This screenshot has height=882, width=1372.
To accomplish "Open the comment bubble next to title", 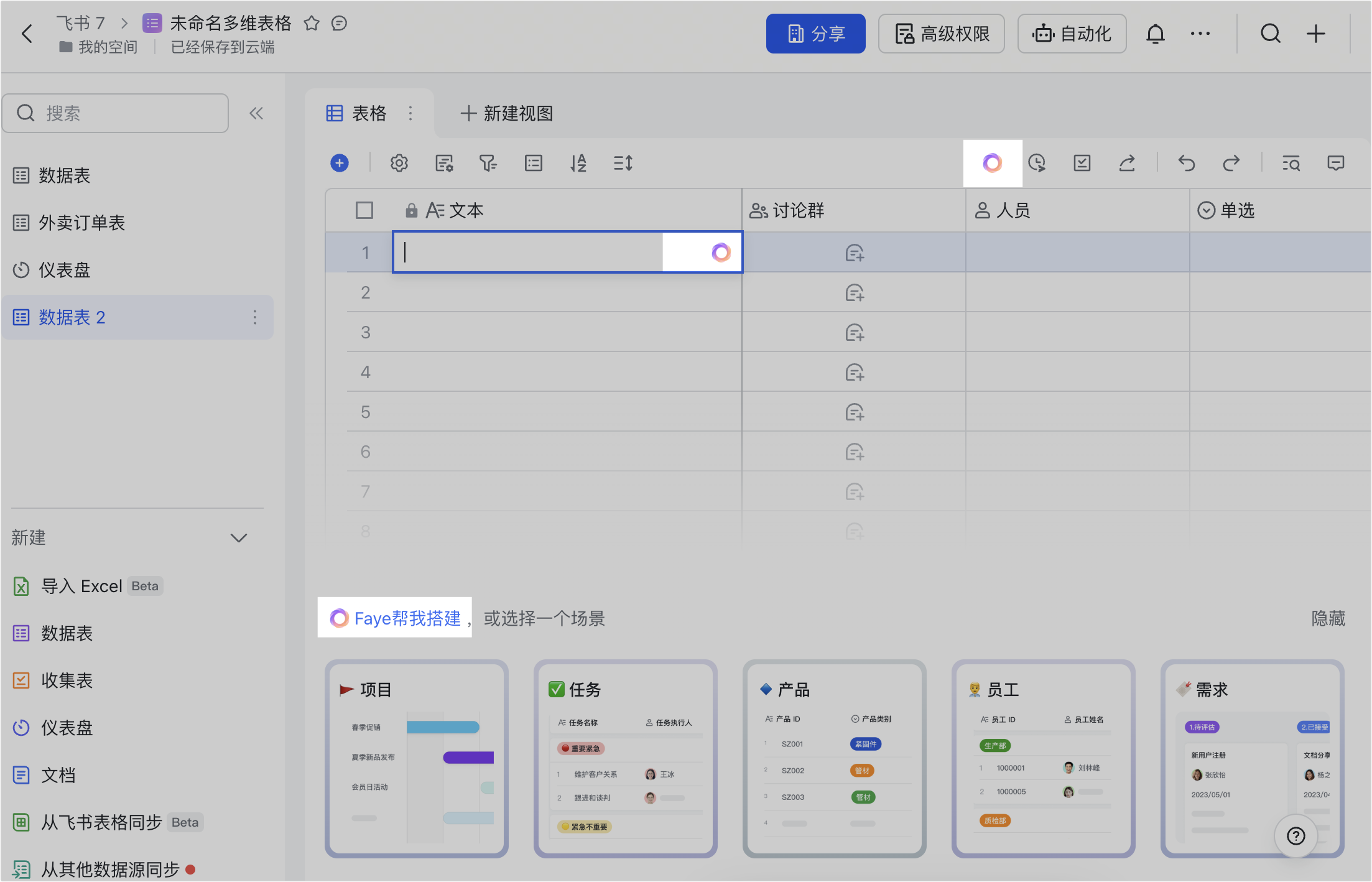I will click(x=339, y=24).
